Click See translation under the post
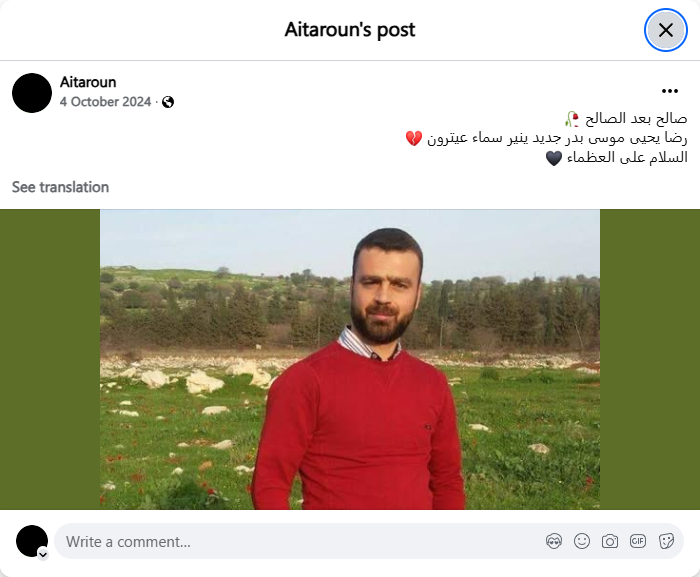 [60, 187]
